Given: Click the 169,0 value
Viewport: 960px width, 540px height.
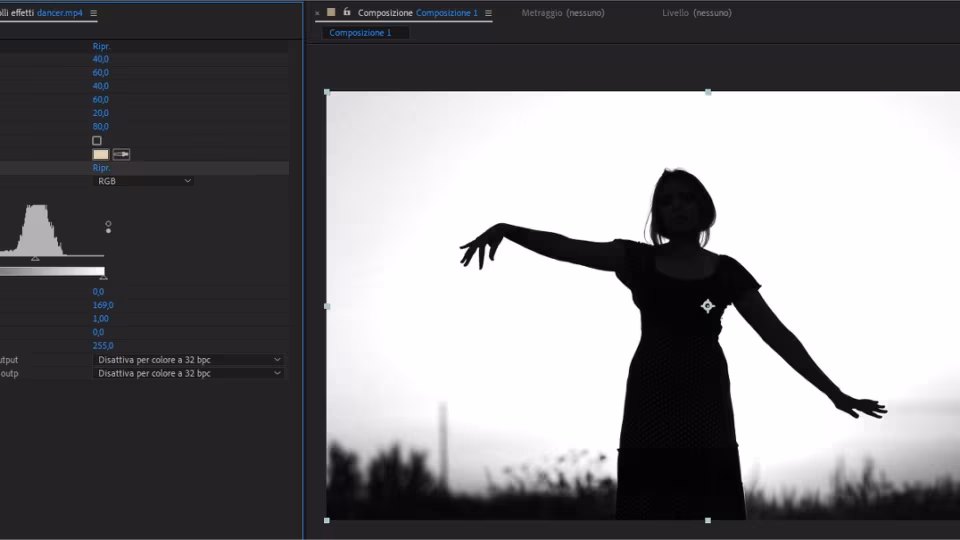Looking at the screenshot, I should coord(103,305).
